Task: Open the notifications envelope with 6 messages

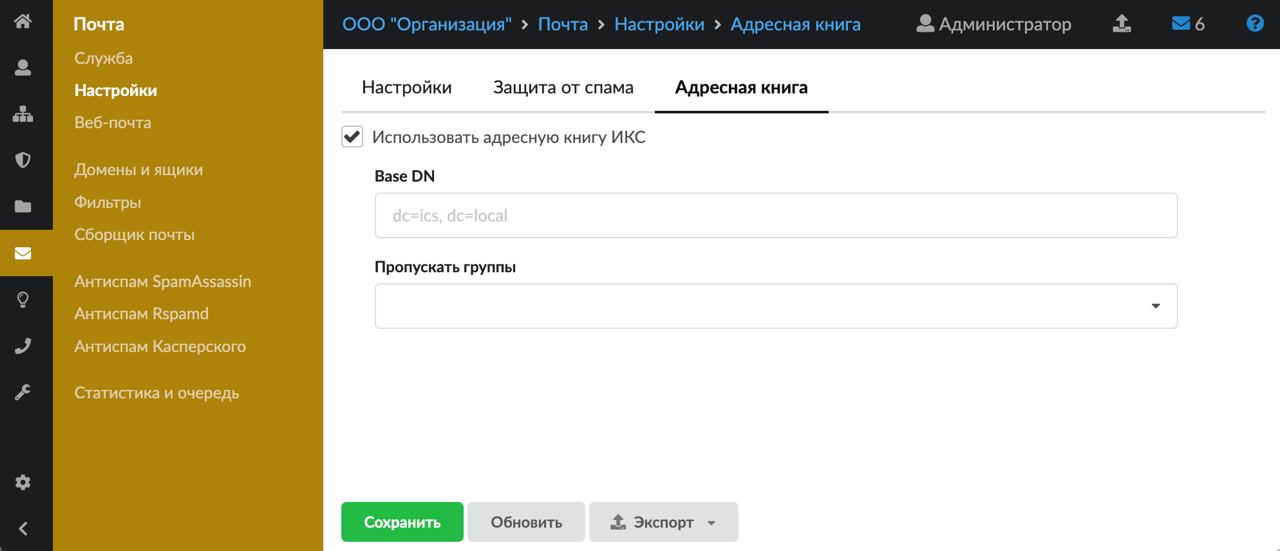Action: [x=1188, y=24]
